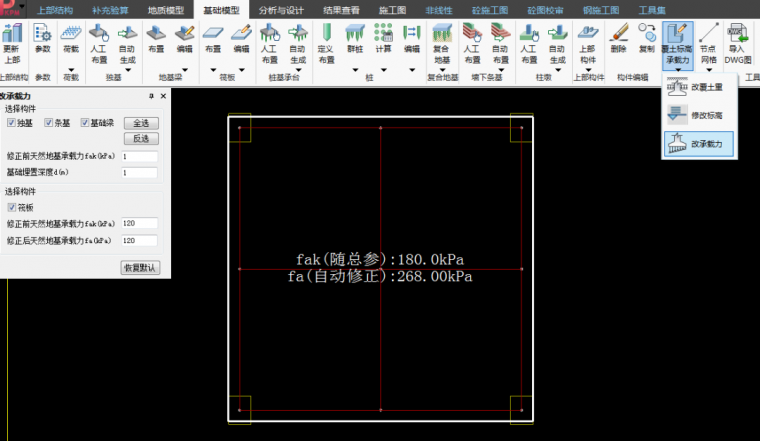Click the 恢复默认 restore defaults button
The height and width of the screenshot is (441, 760).
click(140, 267)
